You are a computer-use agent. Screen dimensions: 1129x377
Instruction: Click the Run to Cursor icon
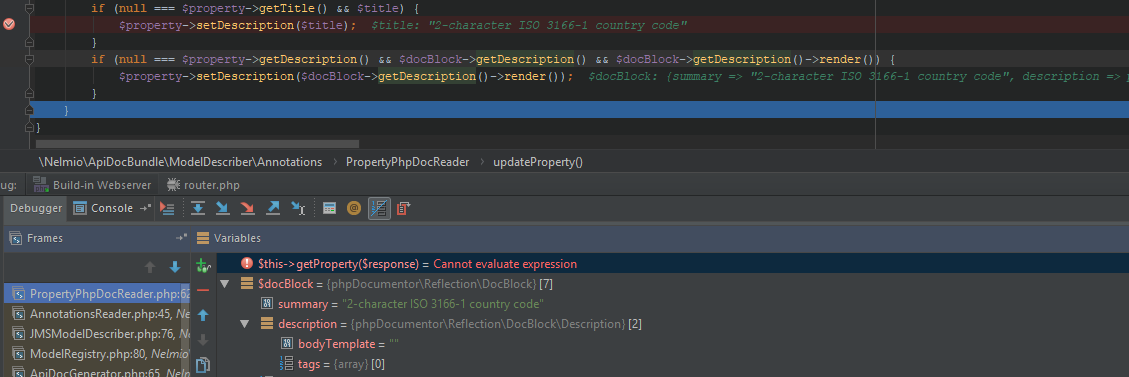[x=298, y=209]
